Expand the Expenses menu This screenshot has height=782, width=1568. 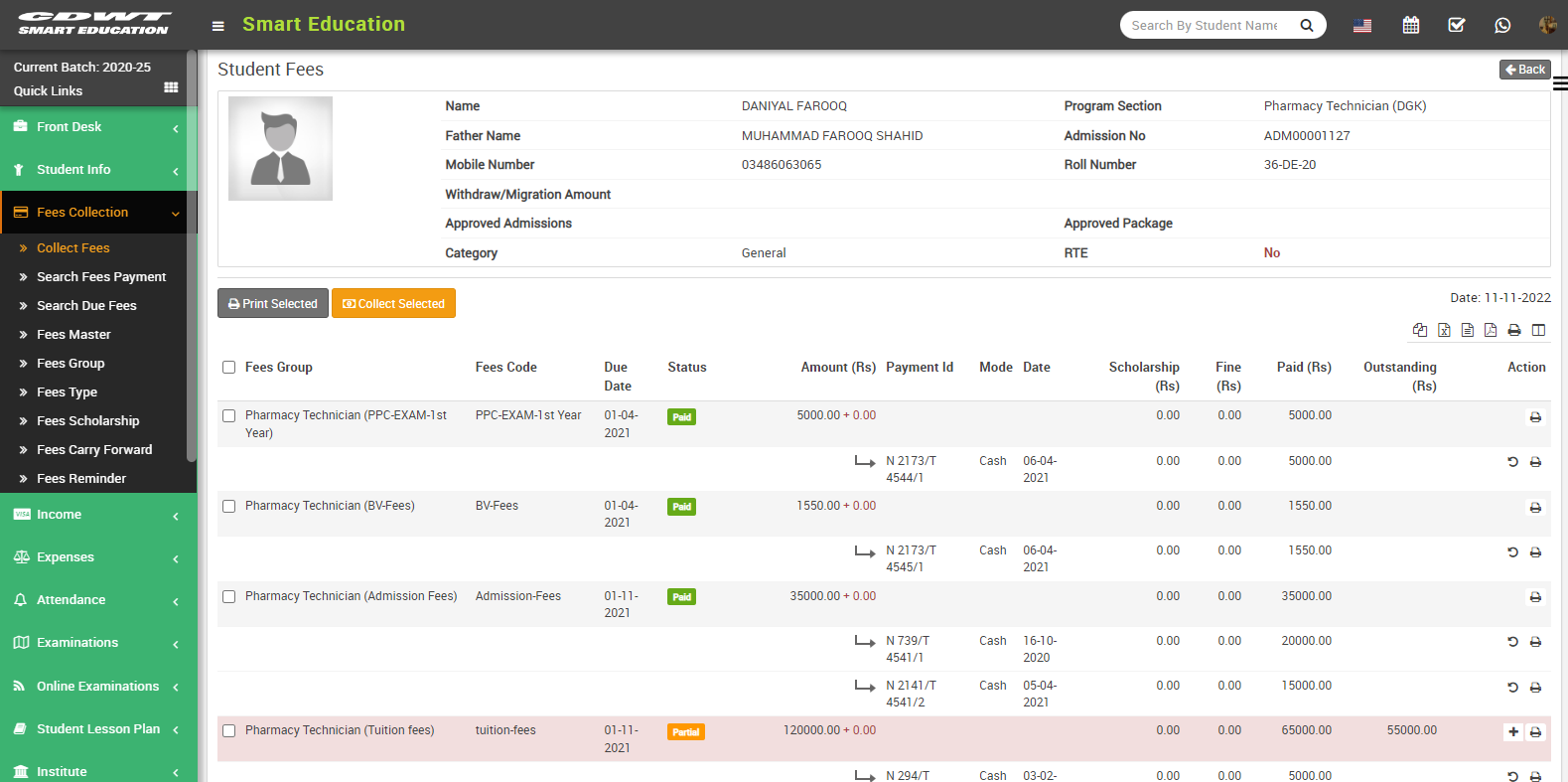[x=98, y=557]
